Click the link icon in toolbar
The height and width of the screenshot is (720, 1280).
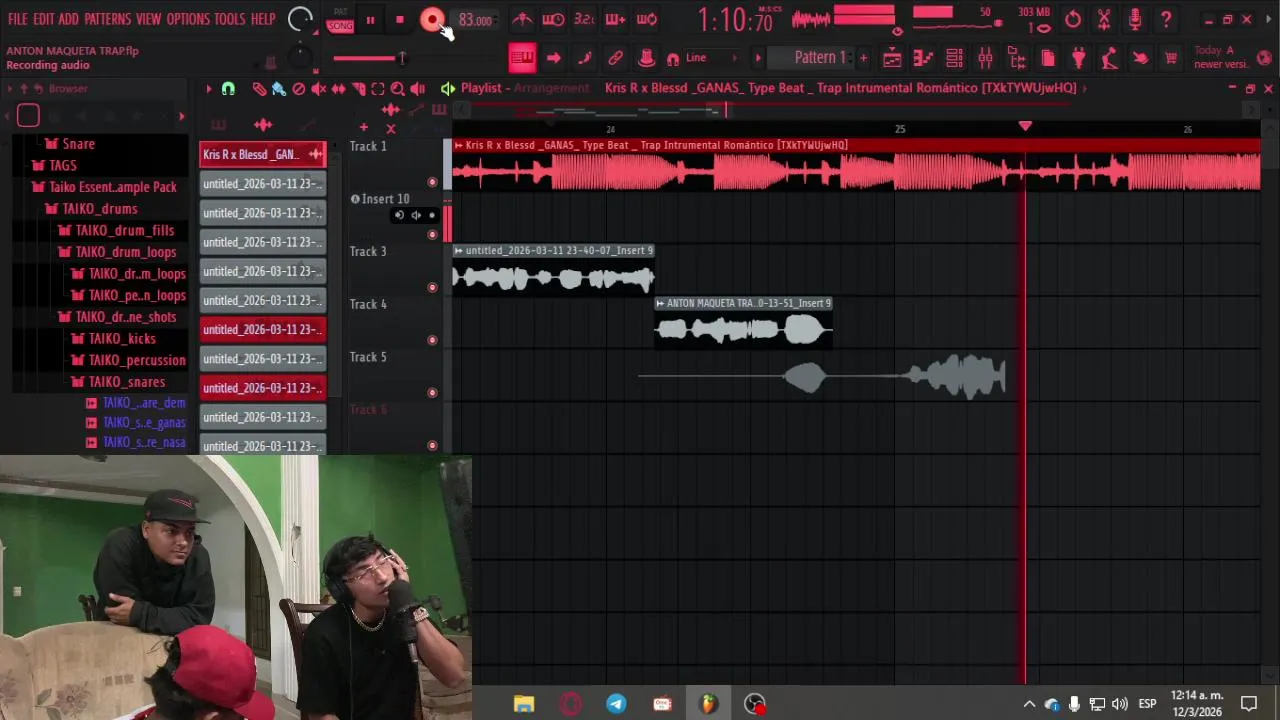point(615,58)
